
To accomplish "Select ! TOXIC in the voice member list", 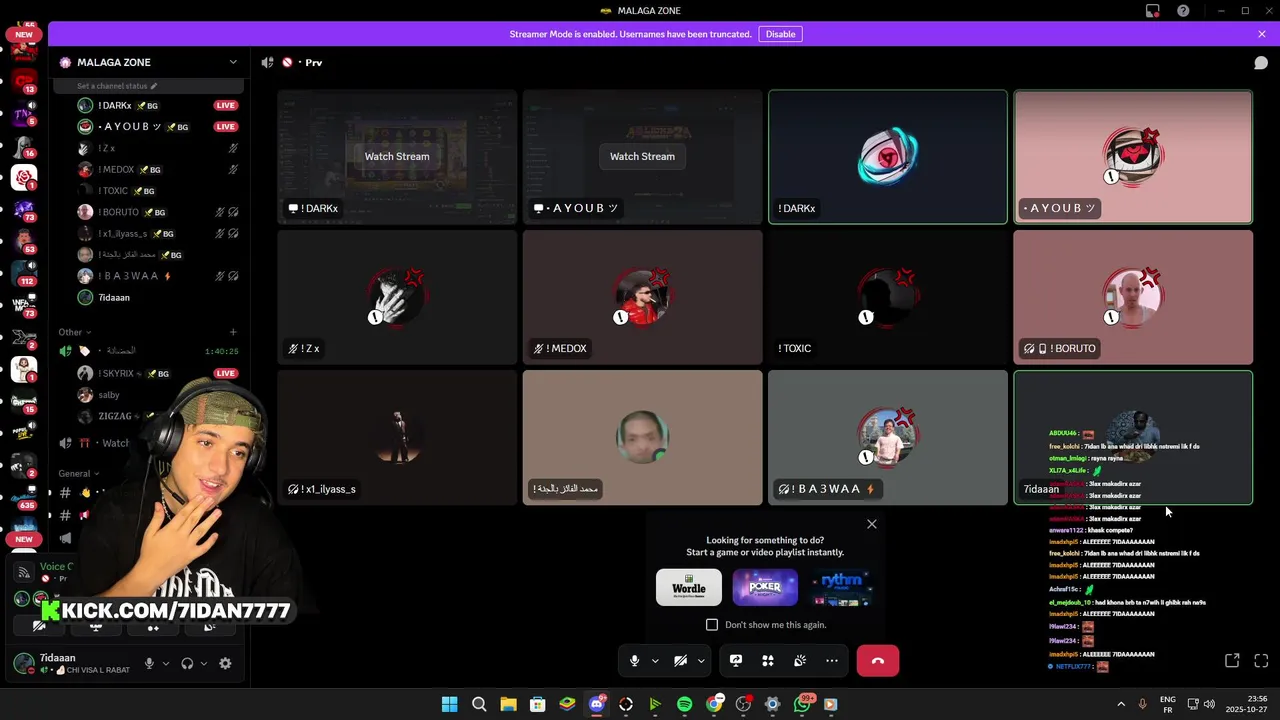I will tap(158, 191).
